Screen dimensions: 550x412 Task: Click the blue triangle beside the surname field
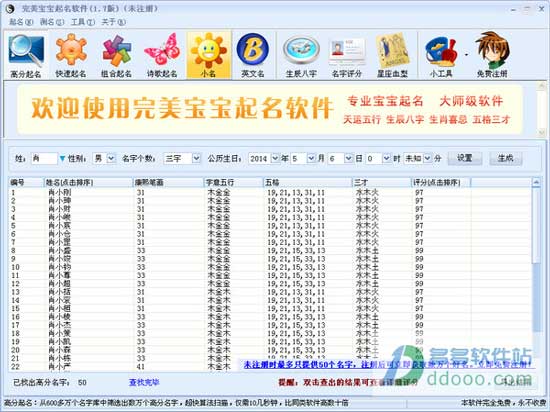tap(62, 159)
